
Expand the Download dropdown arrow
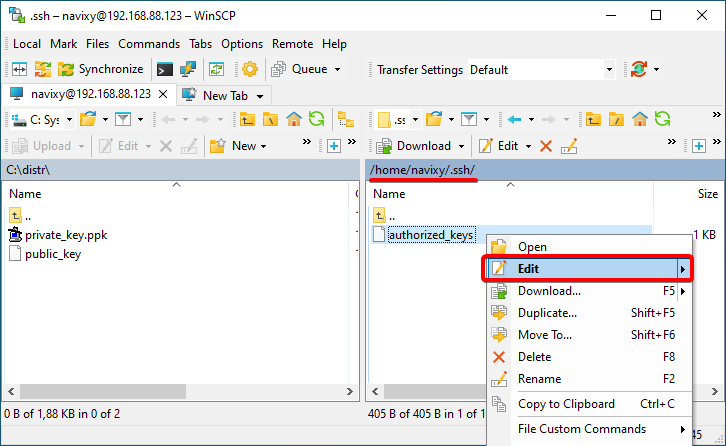(461, 146)
